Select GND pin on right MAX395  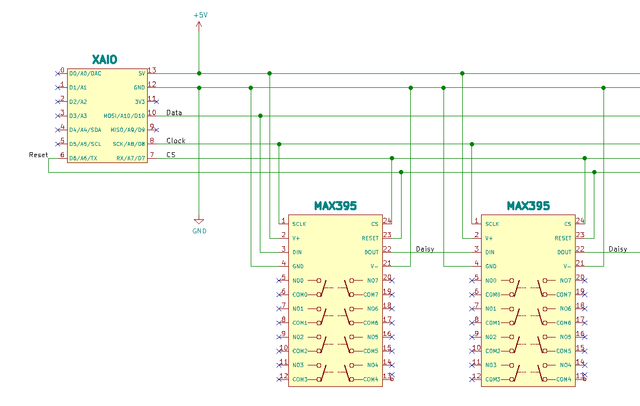pos(491,266)
